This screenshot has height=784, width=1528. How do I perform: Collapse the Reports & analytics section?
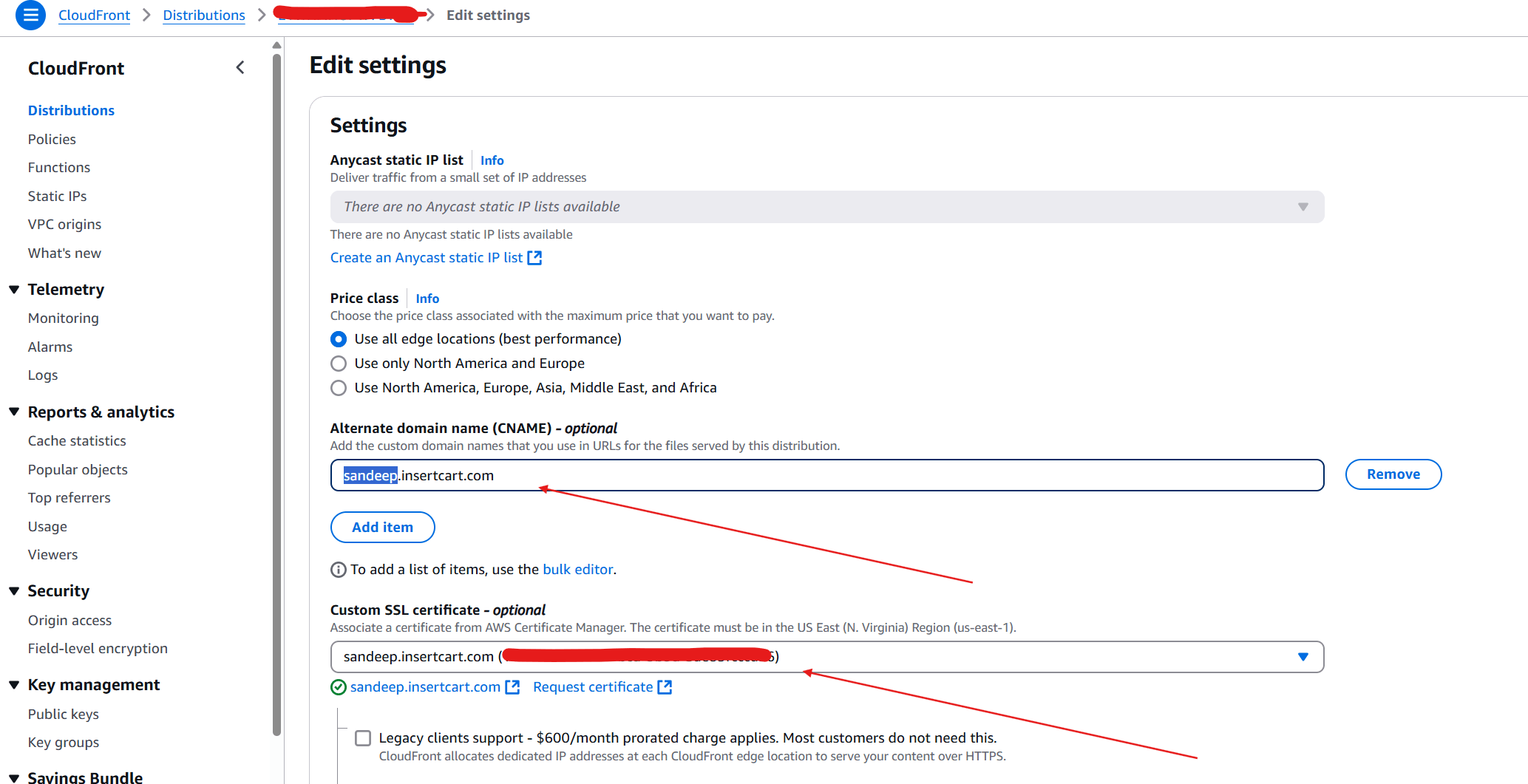tap(14, 412)
